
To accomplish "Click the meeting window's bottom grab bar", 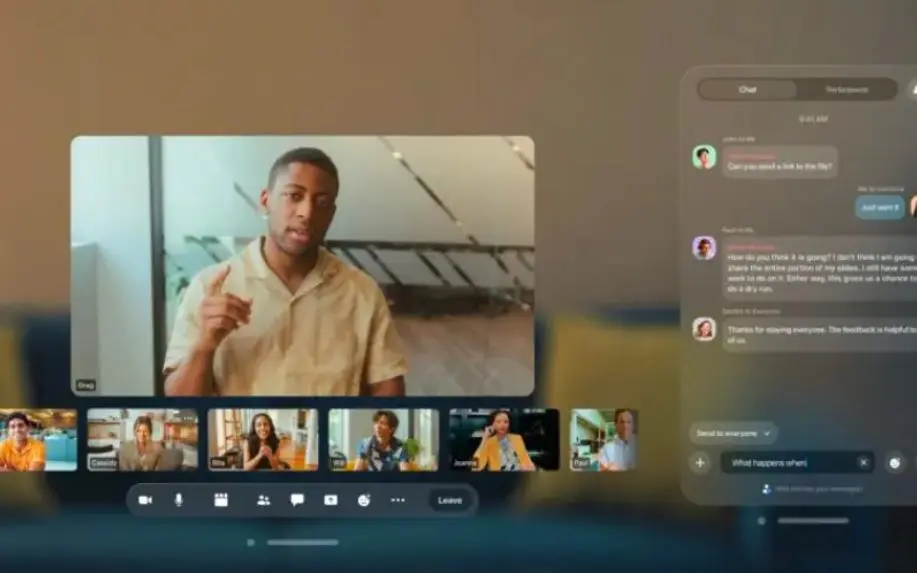I will [303, 543].
